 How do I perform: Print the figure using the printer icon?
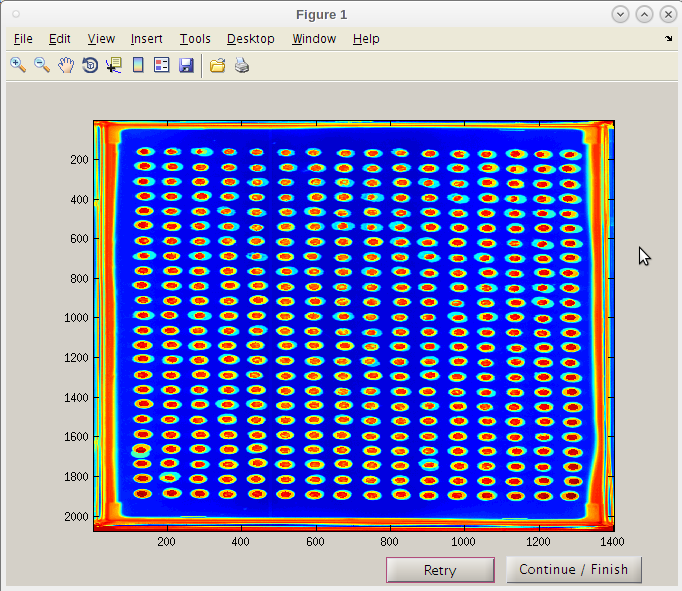point(241,65)
